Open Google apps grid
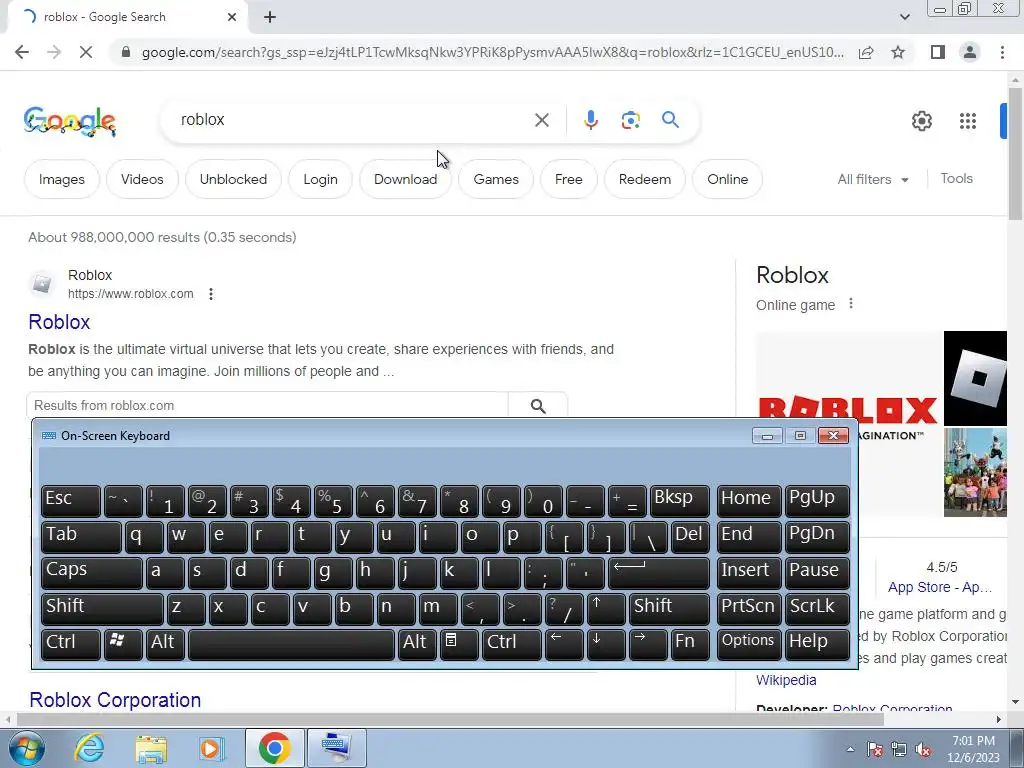The image size is (1024, 768). click(967, 121)
